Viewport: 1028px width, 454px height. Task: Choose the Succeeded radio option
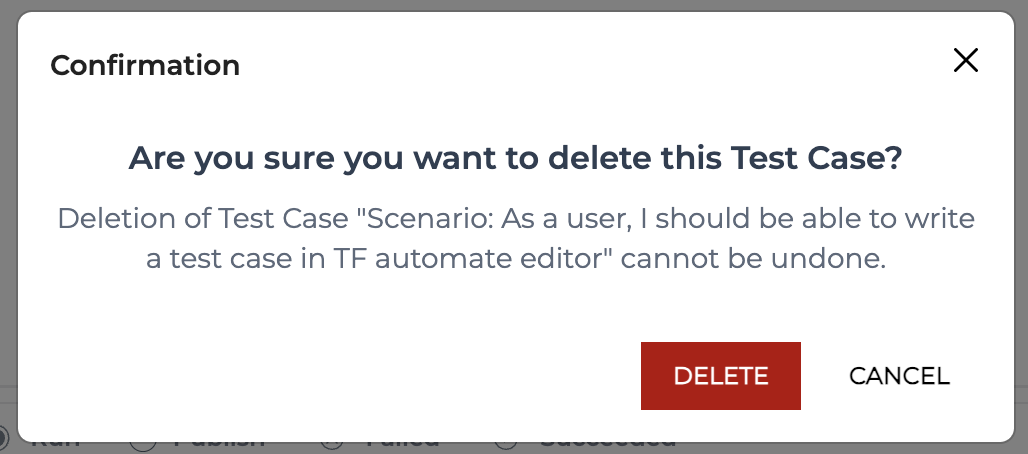tap(507, 444)
